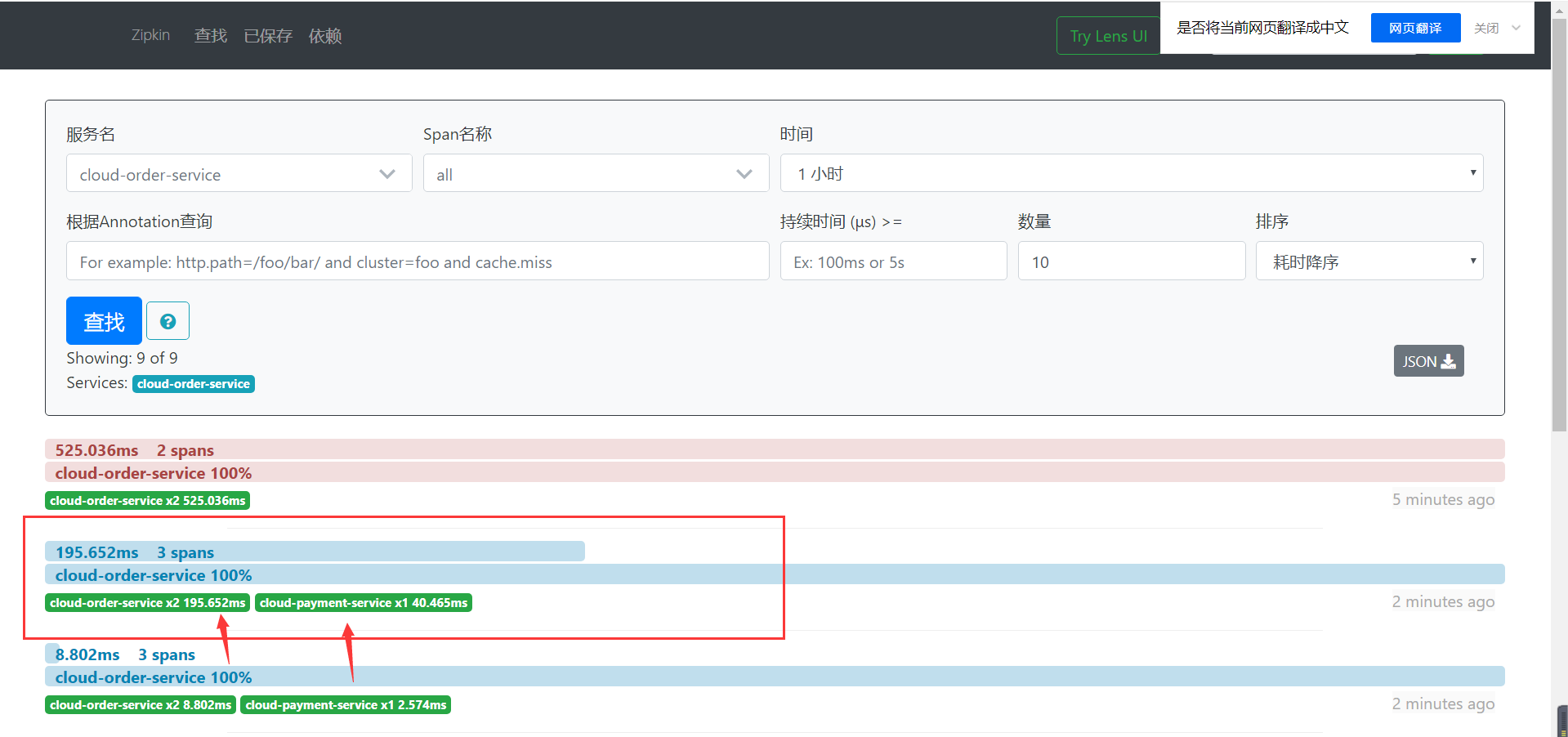Expand the Span name dropdown
1568x737 pixels.
[x=595, y=174]
